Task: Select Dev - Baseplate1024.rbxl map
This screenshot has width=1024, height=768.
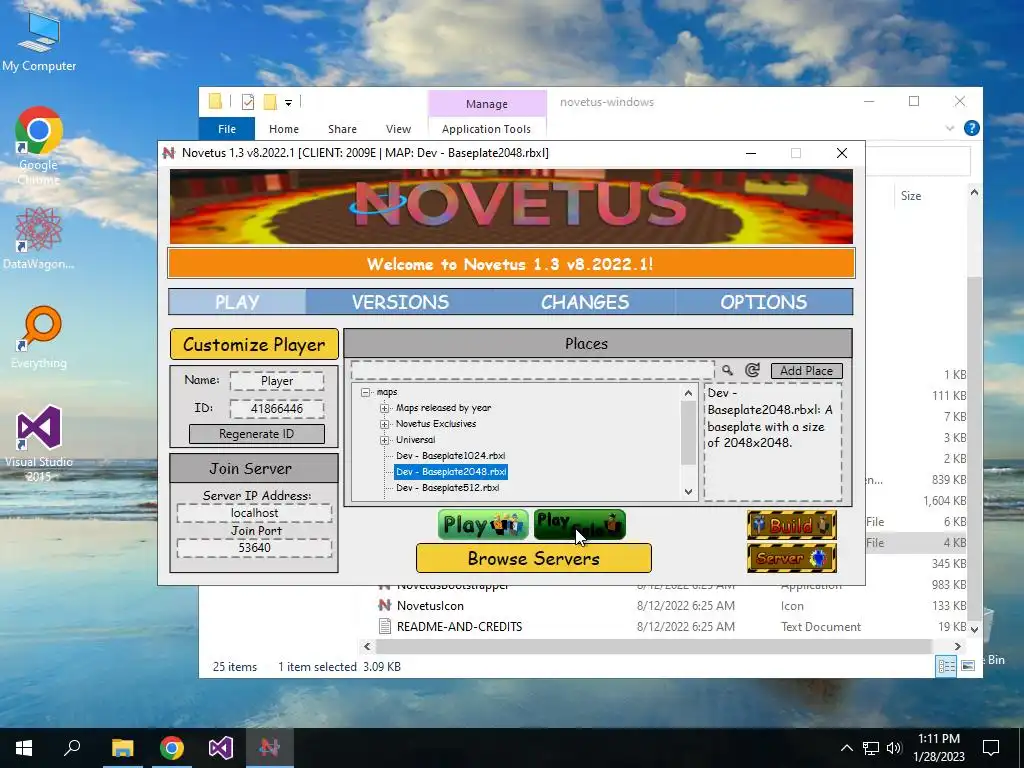Action: pyautogui.click(x=451, y=456)
